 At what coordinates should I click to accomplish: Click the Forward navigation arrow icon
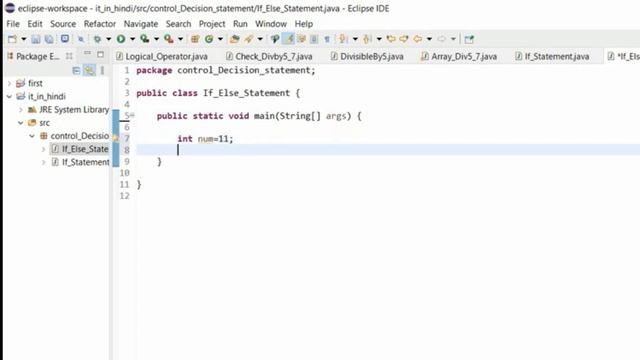[x=442, y=39]
